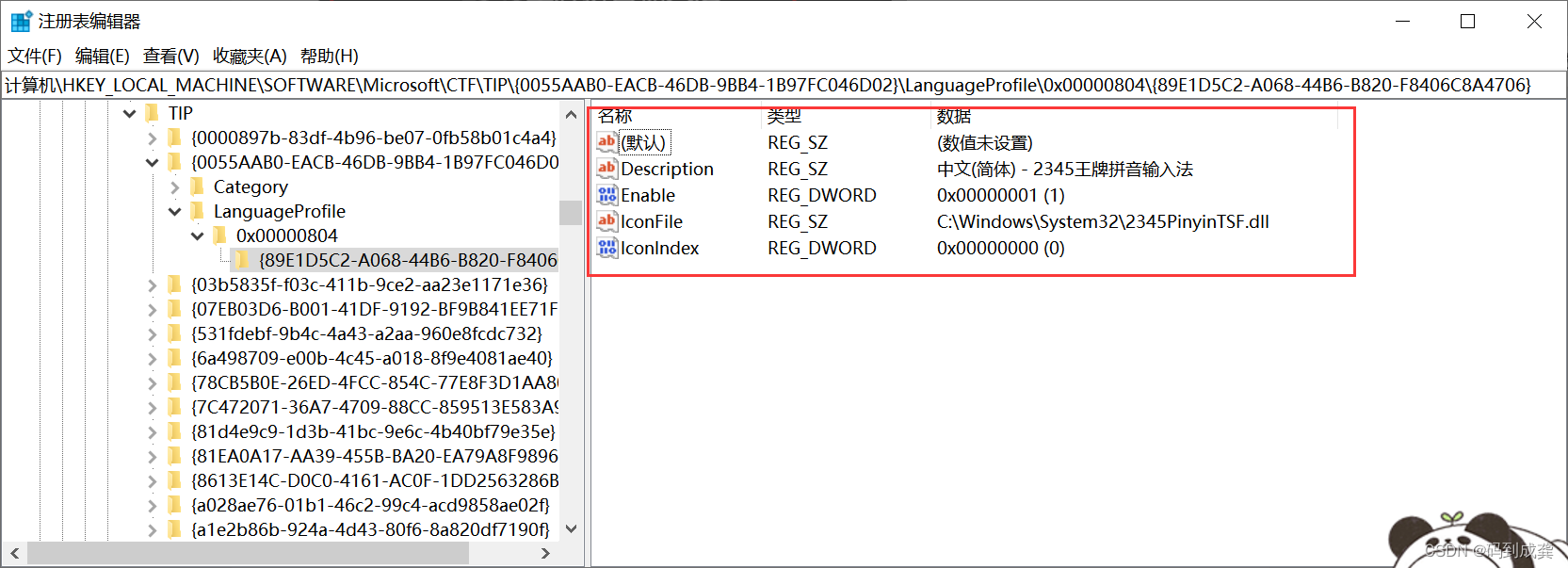Click the folder icon of LanguageProfile key

pos(198,211)
